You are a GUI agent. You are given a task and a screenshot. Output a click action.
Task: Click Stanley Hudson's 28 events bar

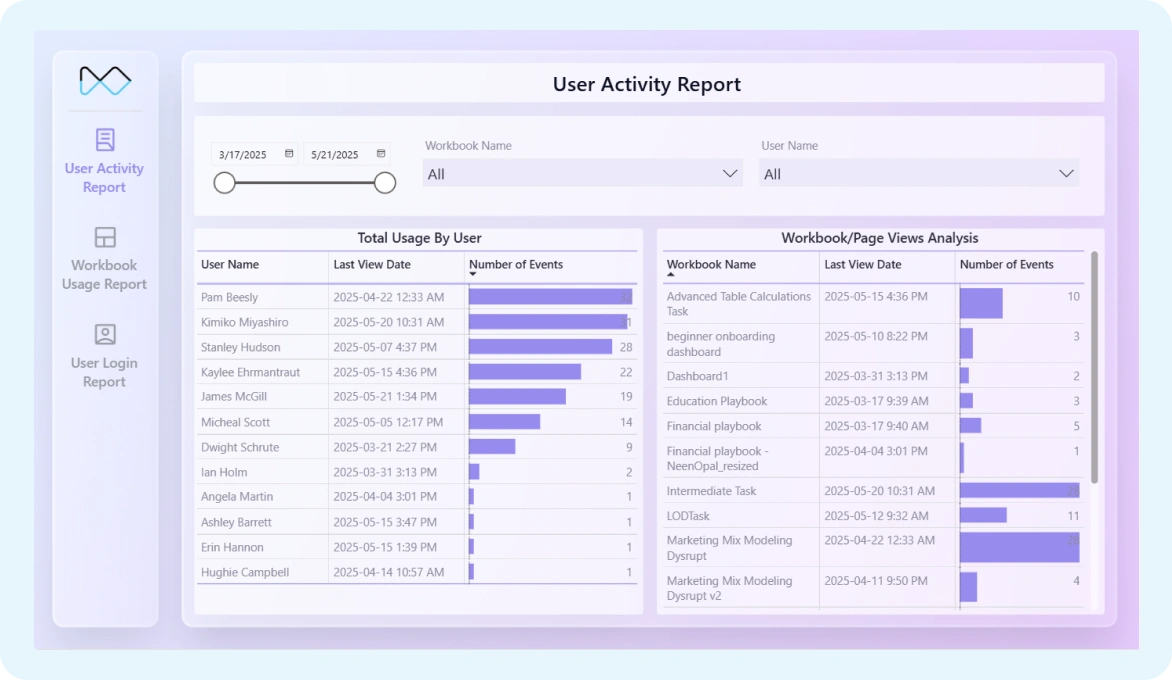tap(540, 347)
